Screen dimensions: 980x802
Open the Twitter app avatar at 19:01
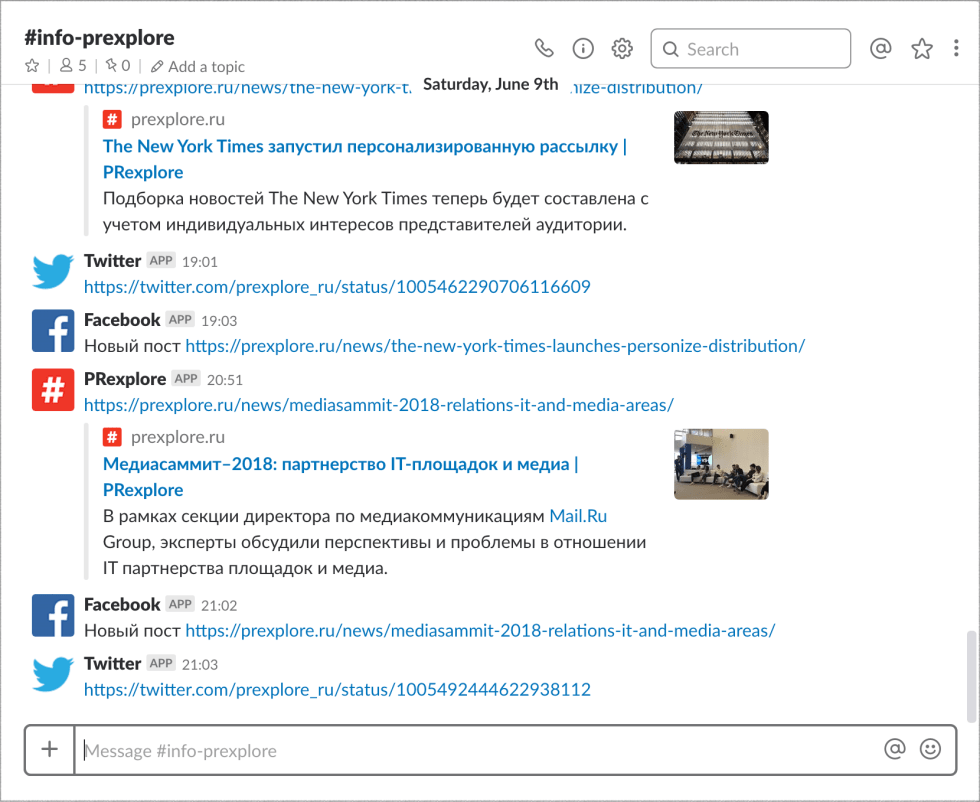(52, 271)
